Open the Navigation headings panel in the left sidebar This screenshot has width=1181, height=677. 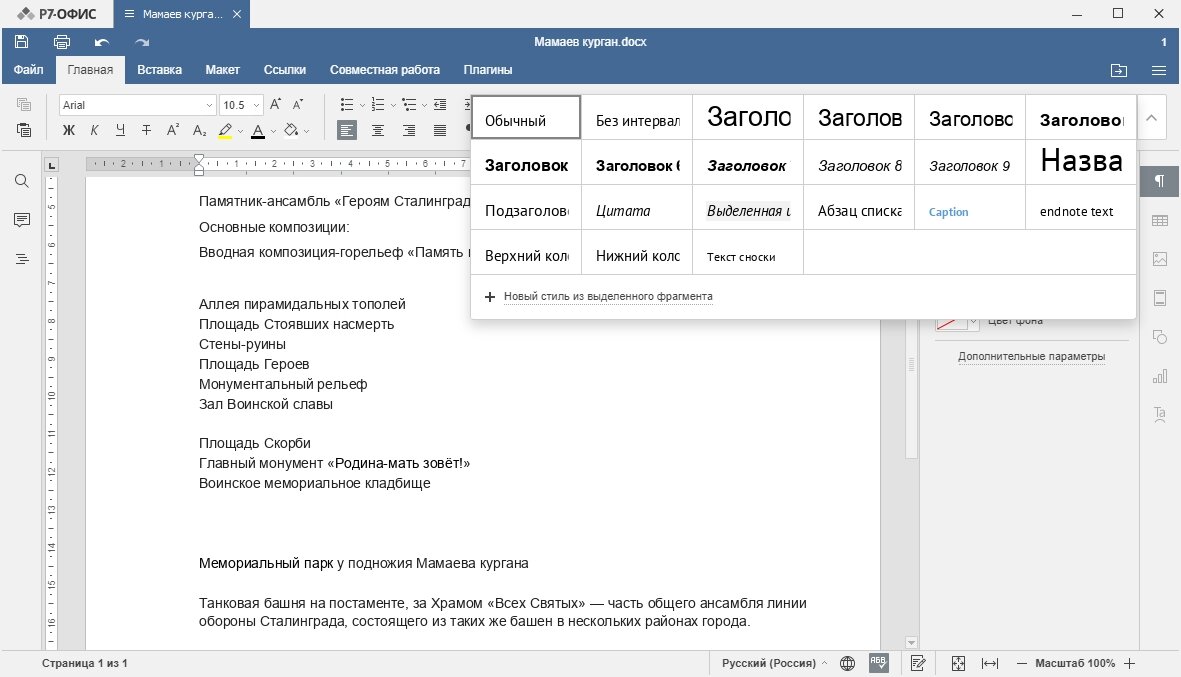coord(22,259)
